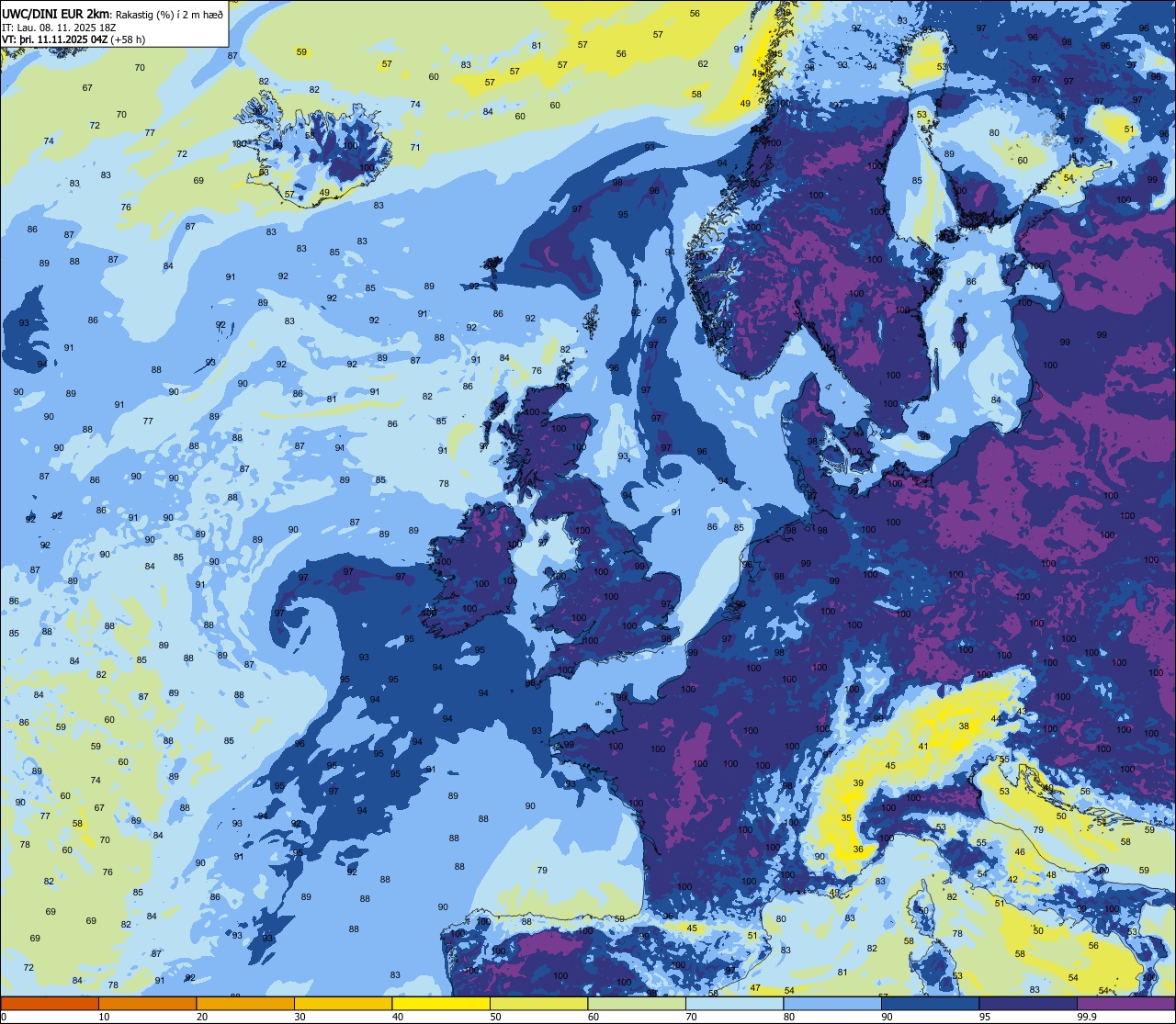Click the humidity value "35" on the map
The width and height of the screenshot is (1176, 1024).
click(846, 817)
